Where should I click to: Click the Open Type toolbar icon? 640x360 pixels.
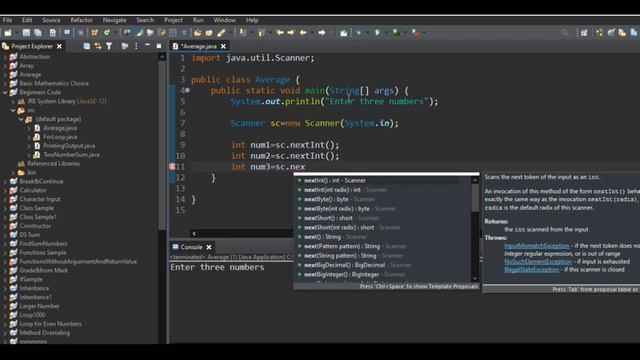point(198,33)
